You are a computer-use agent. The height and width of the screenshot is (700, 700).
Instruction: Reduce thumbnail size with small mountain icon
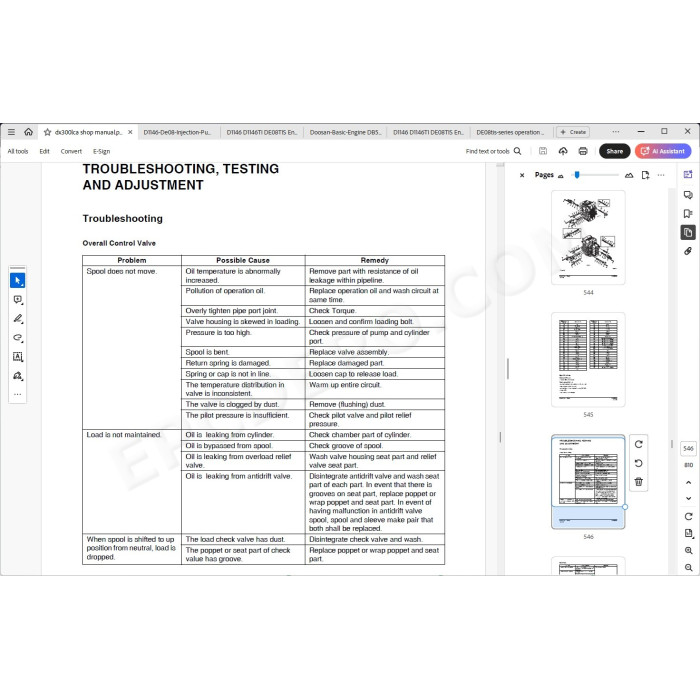pyautogui.click(x=561, y=176)
